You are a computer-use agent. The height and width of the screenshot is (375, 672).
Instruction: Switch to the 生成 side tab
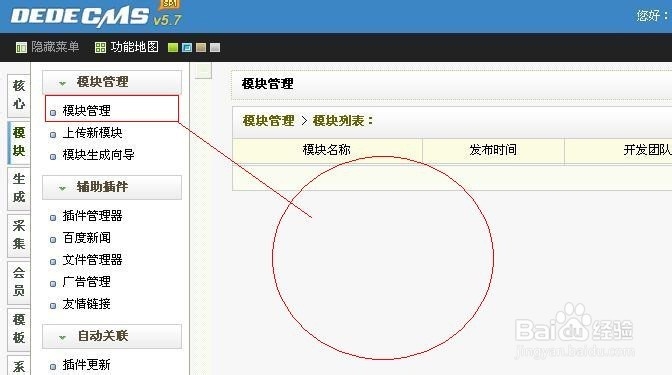click(x=19, y=188)
